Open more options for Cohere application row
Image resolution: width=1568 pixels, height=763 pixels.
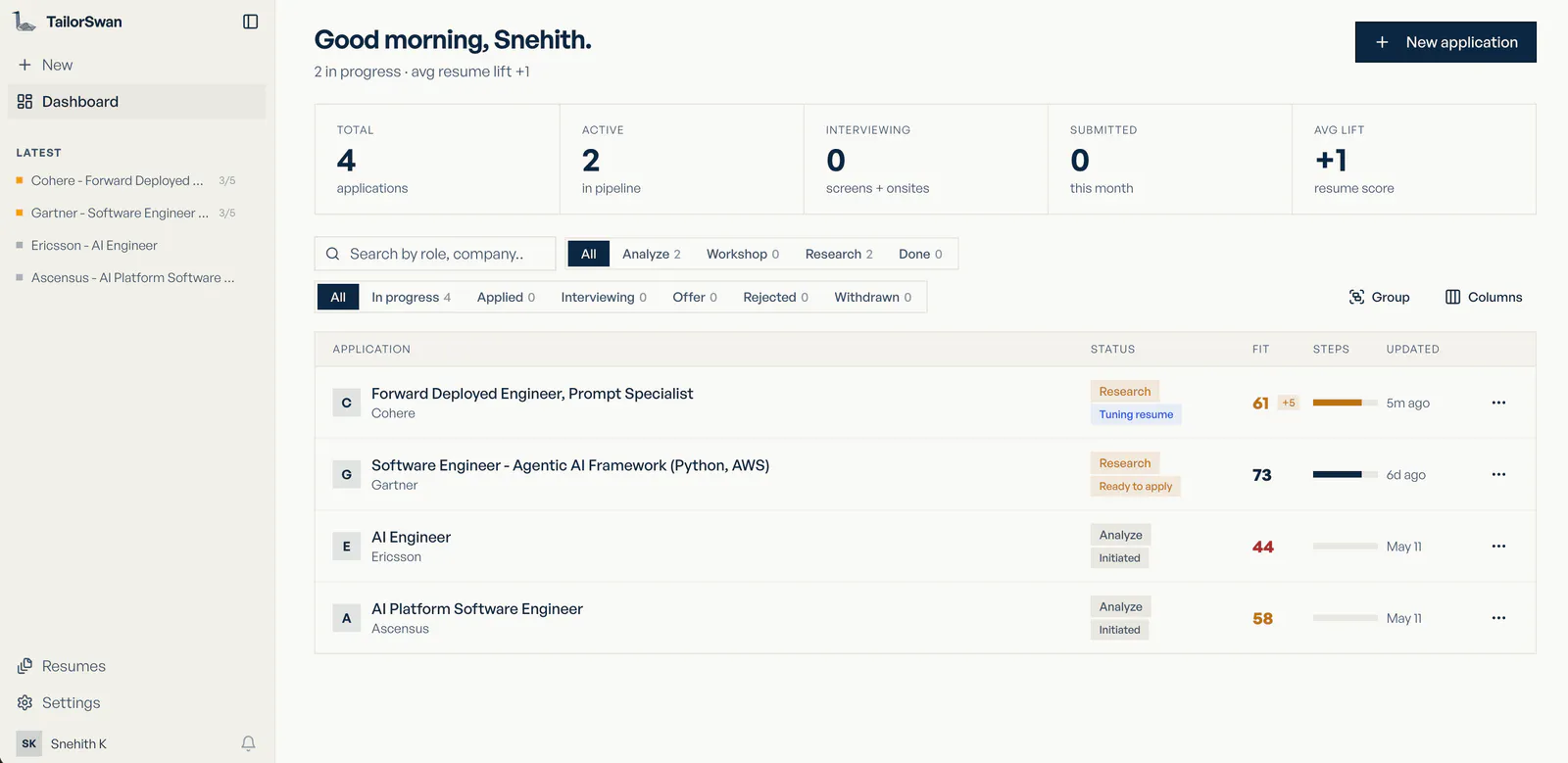click(1498, 403)
